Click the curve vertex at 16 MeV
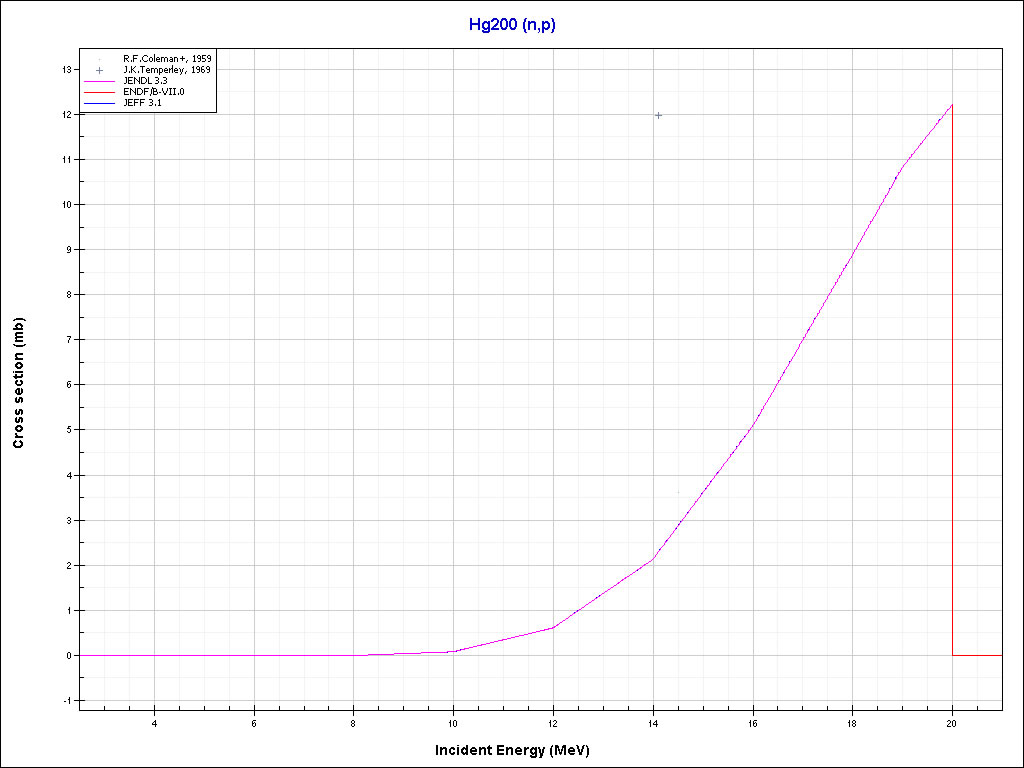 (752, 425)
